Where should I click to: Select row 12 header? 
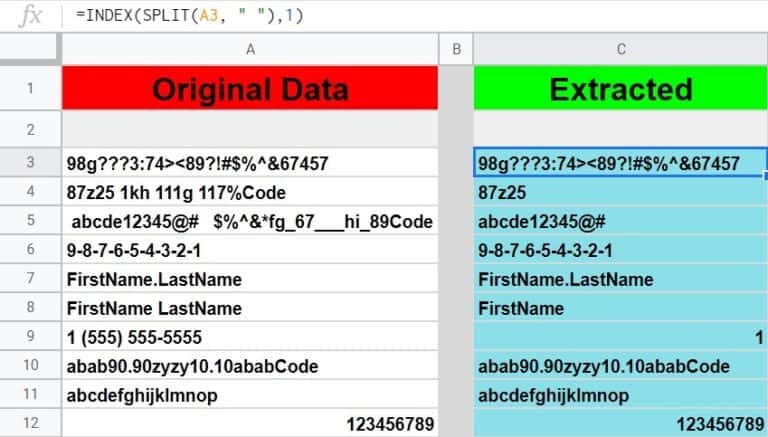(30, 422)
